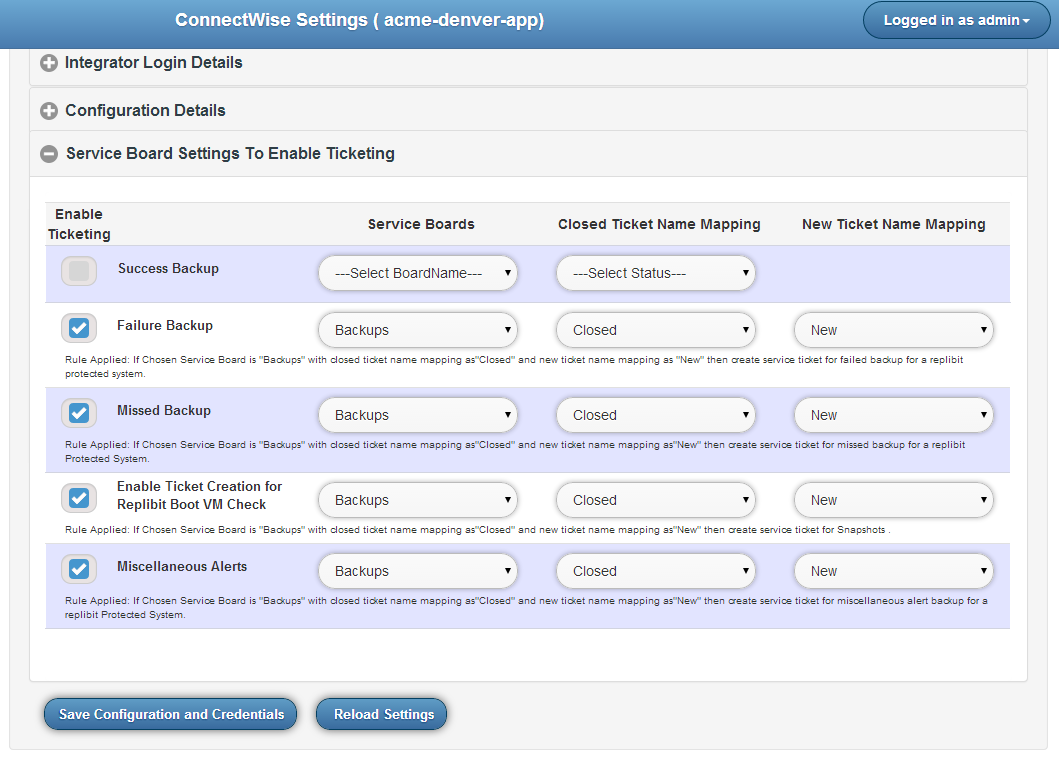Click rule text mentioning Snapshots

pyautogui.click(x=477, y=530)
